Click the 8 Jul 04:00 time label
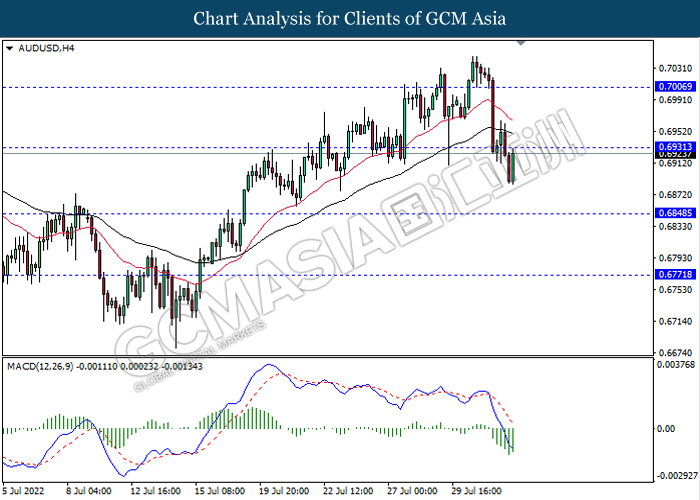Image resolution: width=700 pixels, height=500 pixels. click(x=89, y=491)
